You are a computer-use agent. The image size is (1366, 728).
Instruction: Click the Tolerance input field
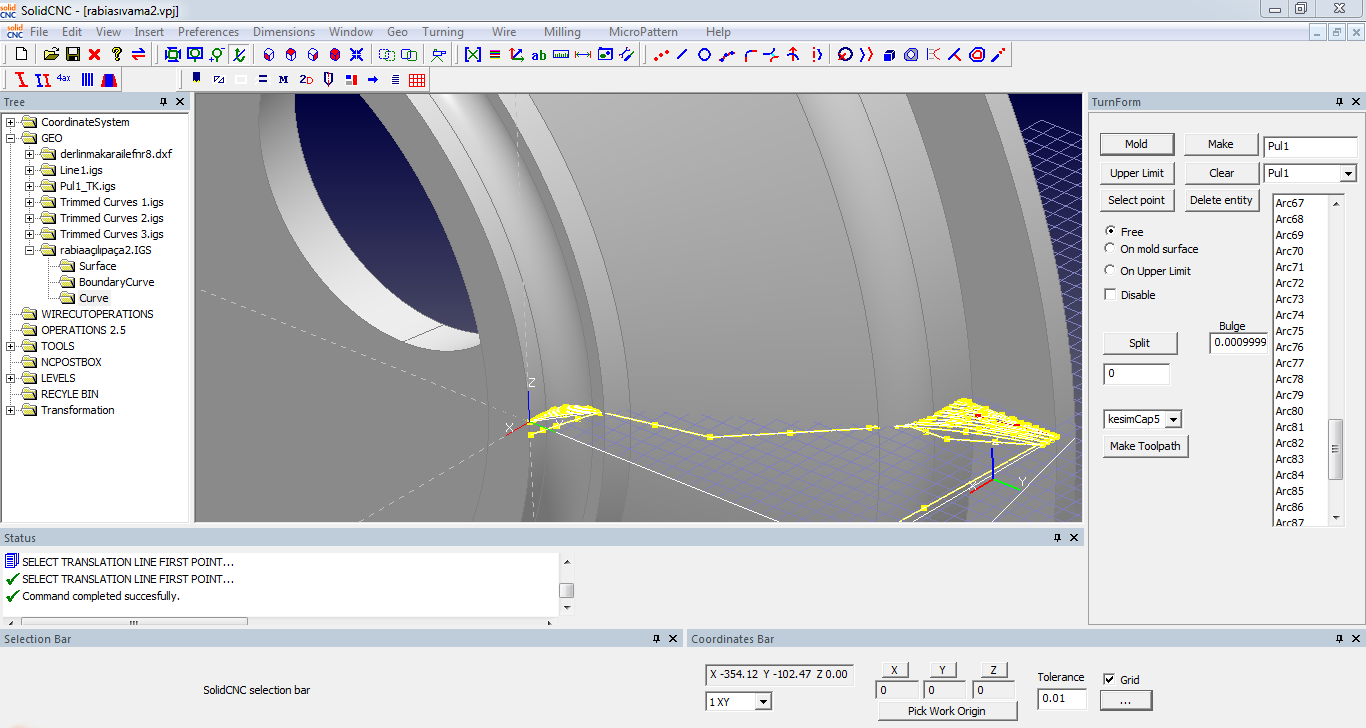[1061, 698]
